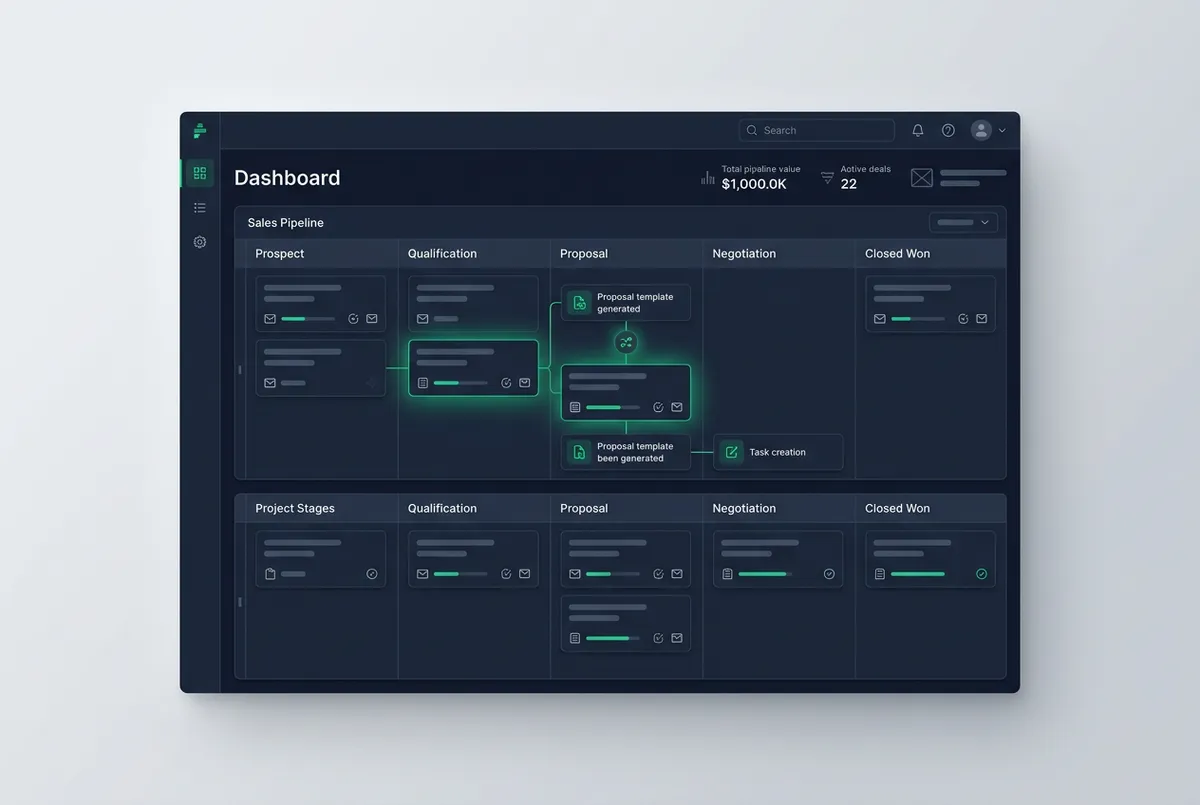Click the Proposal template generated document icon

point(579,303)
